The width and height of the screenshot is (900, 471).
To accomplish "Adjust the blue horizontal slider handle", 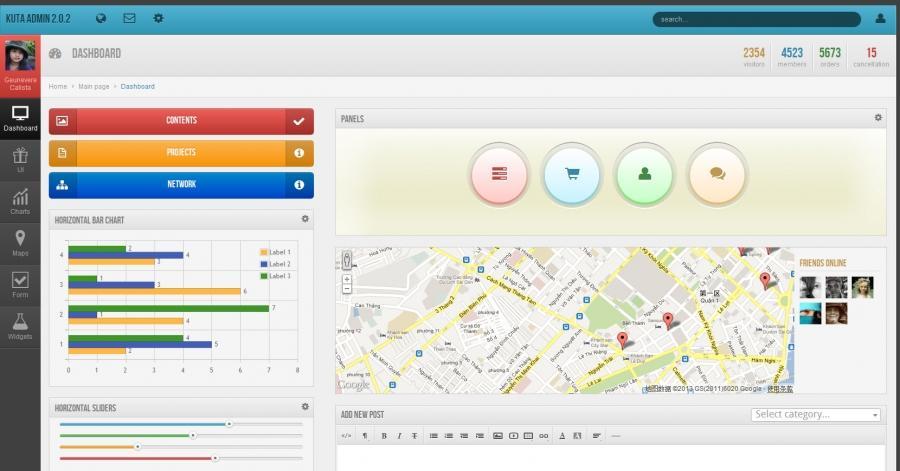I will pos(229,424).
